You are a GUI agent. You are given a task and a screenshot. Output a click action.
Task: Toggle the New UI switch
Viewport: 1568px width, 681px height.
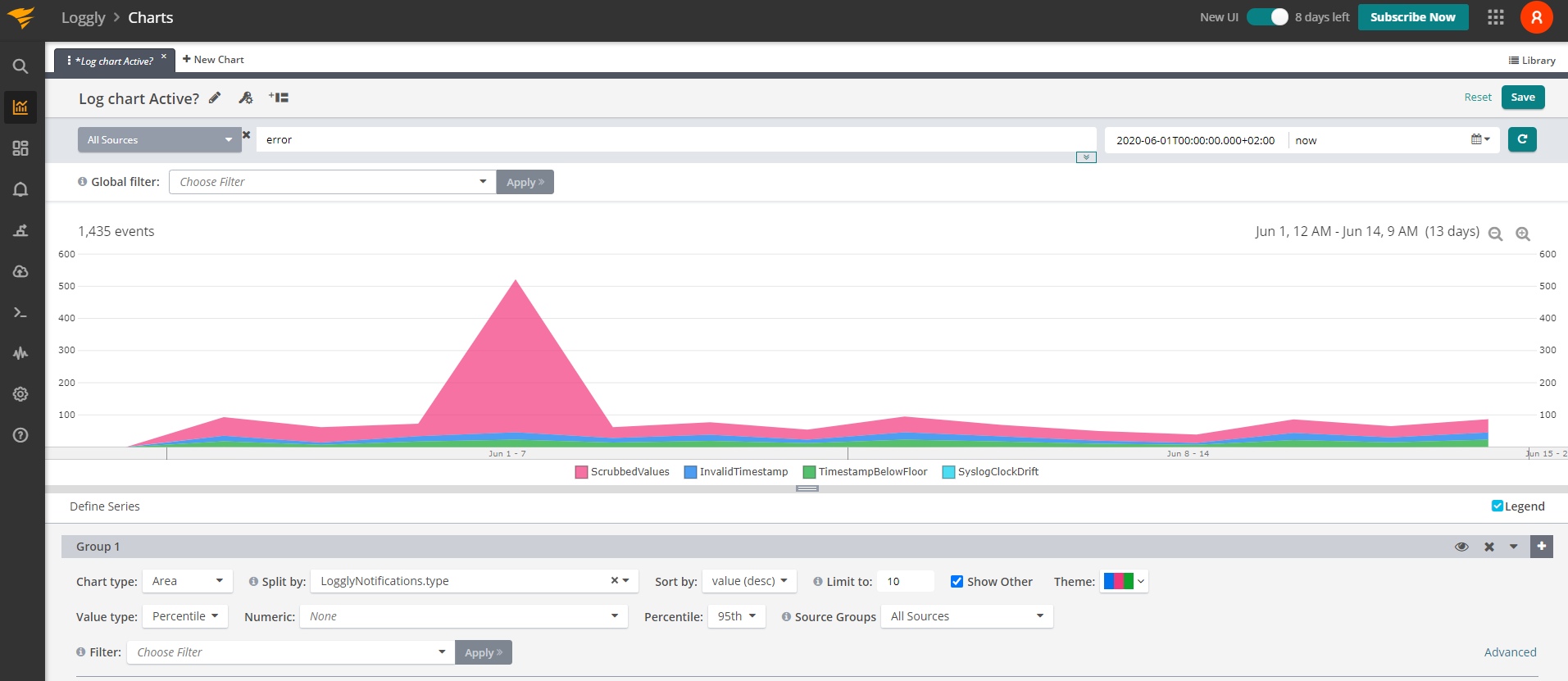[x=1267, y=17]
